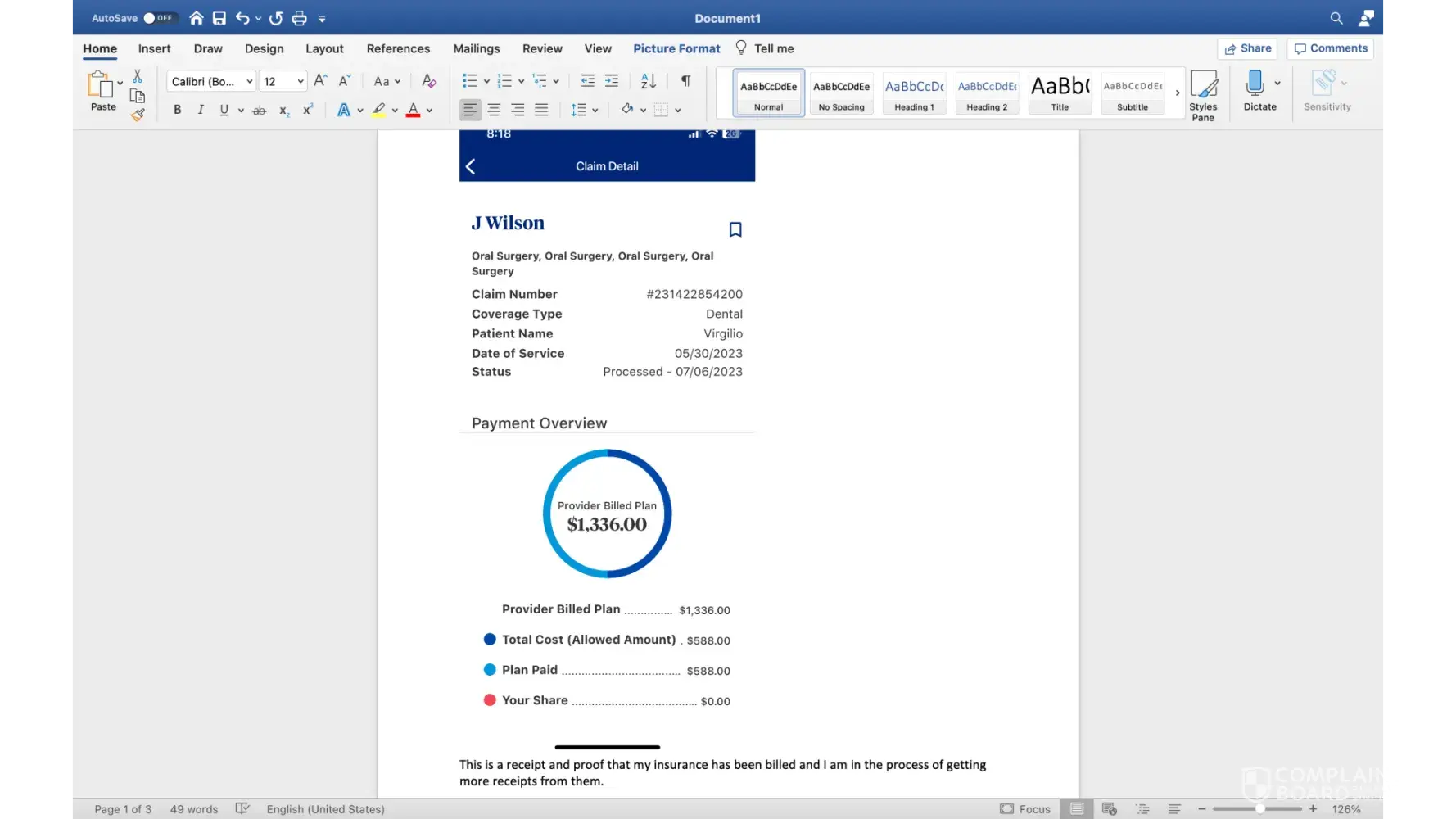1456x819 pixels.
Task: Switch to the Insert tab
Action: (154, 48)
